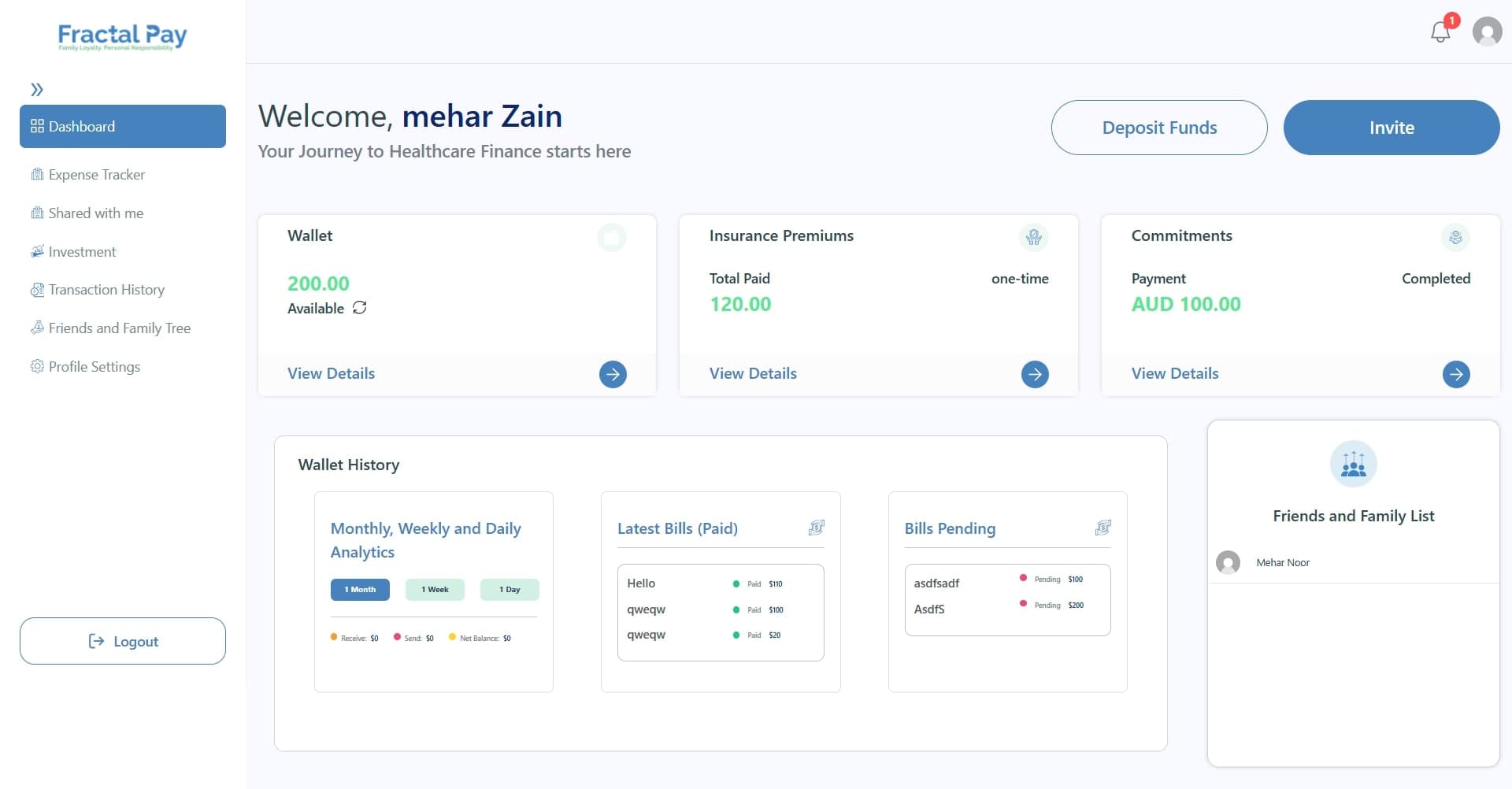This screenshot has width=1512, height=789.
Task: Open Expense Tracker in sidebar
Action: 96,175
